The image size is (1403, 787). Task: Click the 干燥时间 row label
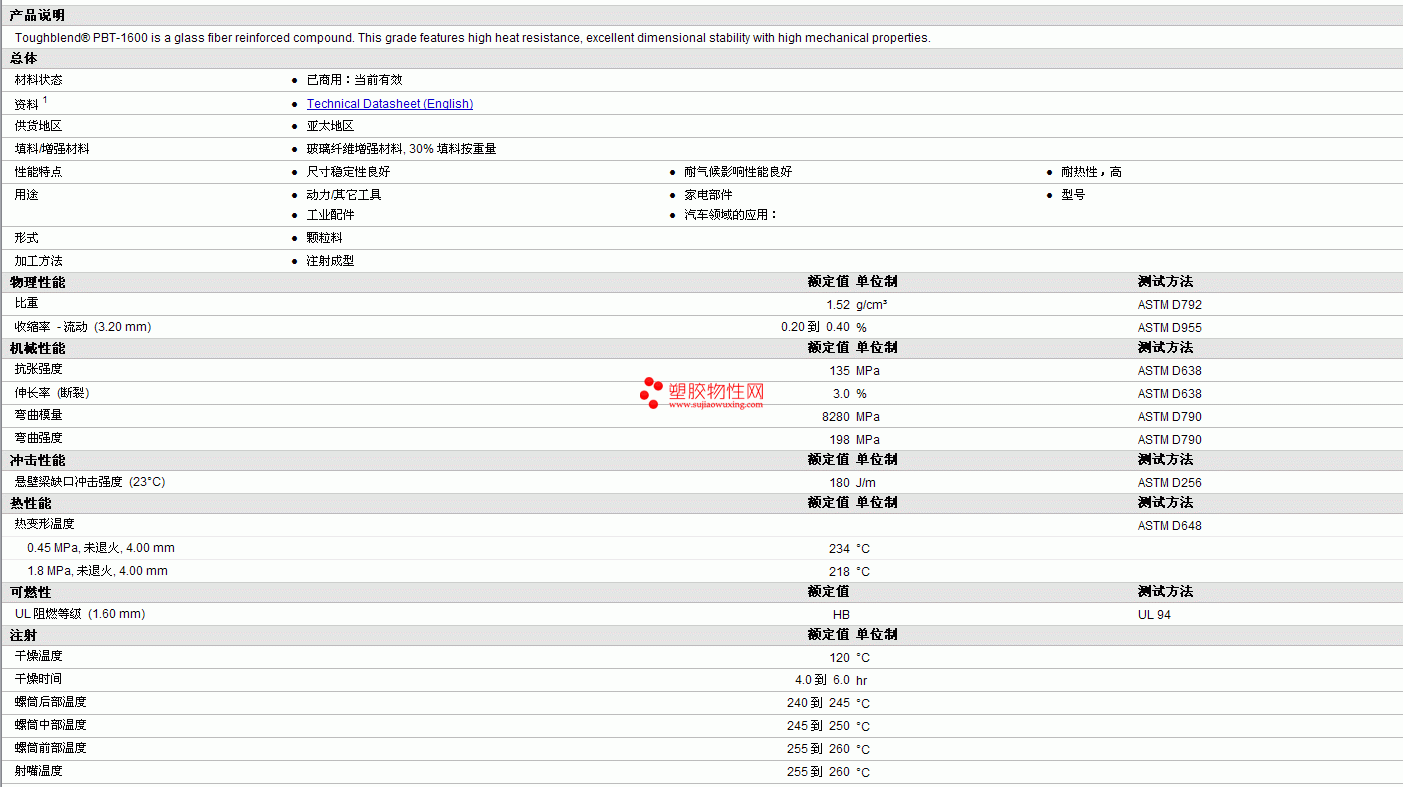pyautogui.click(x=38, y=679)
